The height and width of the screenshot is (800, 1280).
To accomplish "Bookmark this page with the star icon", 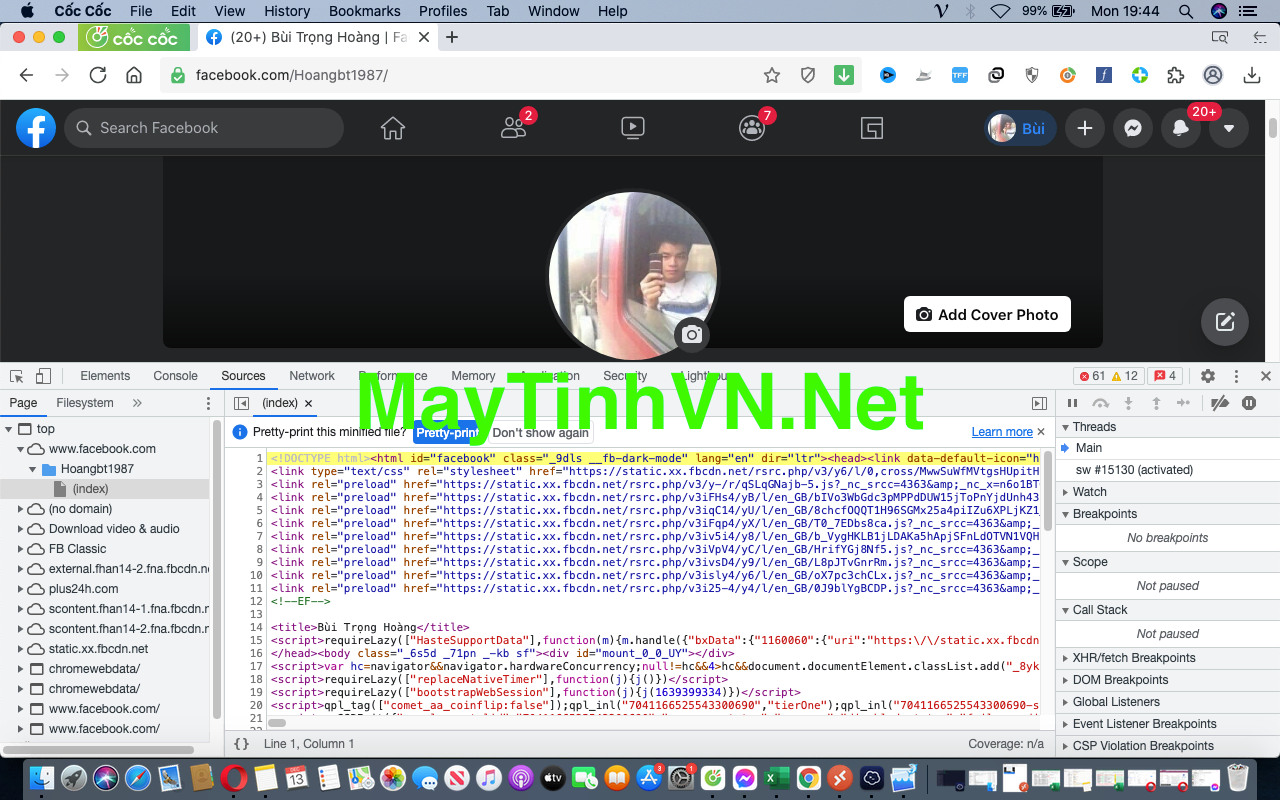I will [772, 75].
